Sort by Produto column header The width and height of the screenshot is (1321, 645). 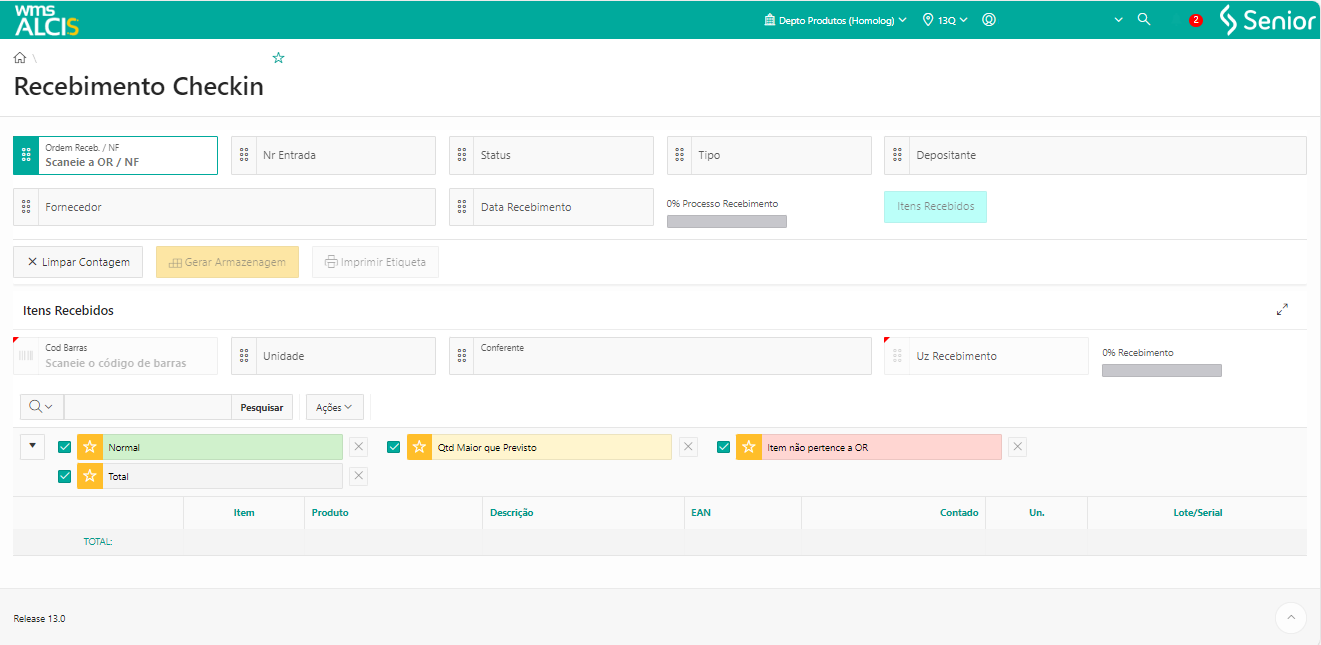[x=330, y=512]
